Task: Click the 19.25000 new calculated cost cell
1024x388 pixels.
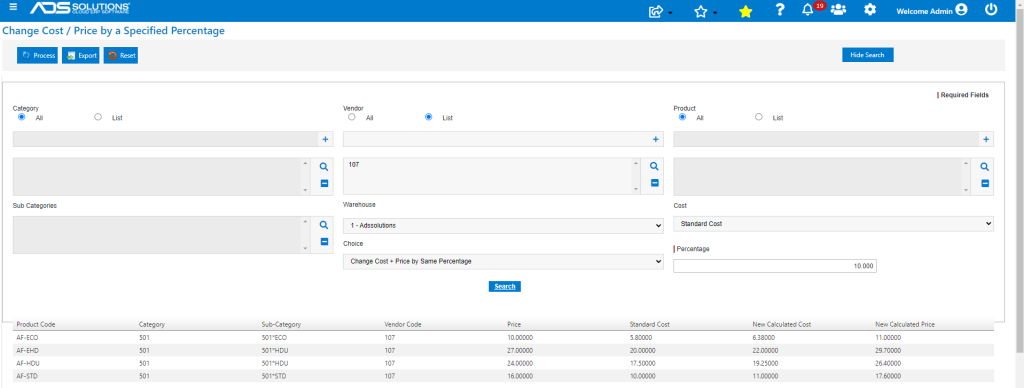Action: [x=765, y=363]
